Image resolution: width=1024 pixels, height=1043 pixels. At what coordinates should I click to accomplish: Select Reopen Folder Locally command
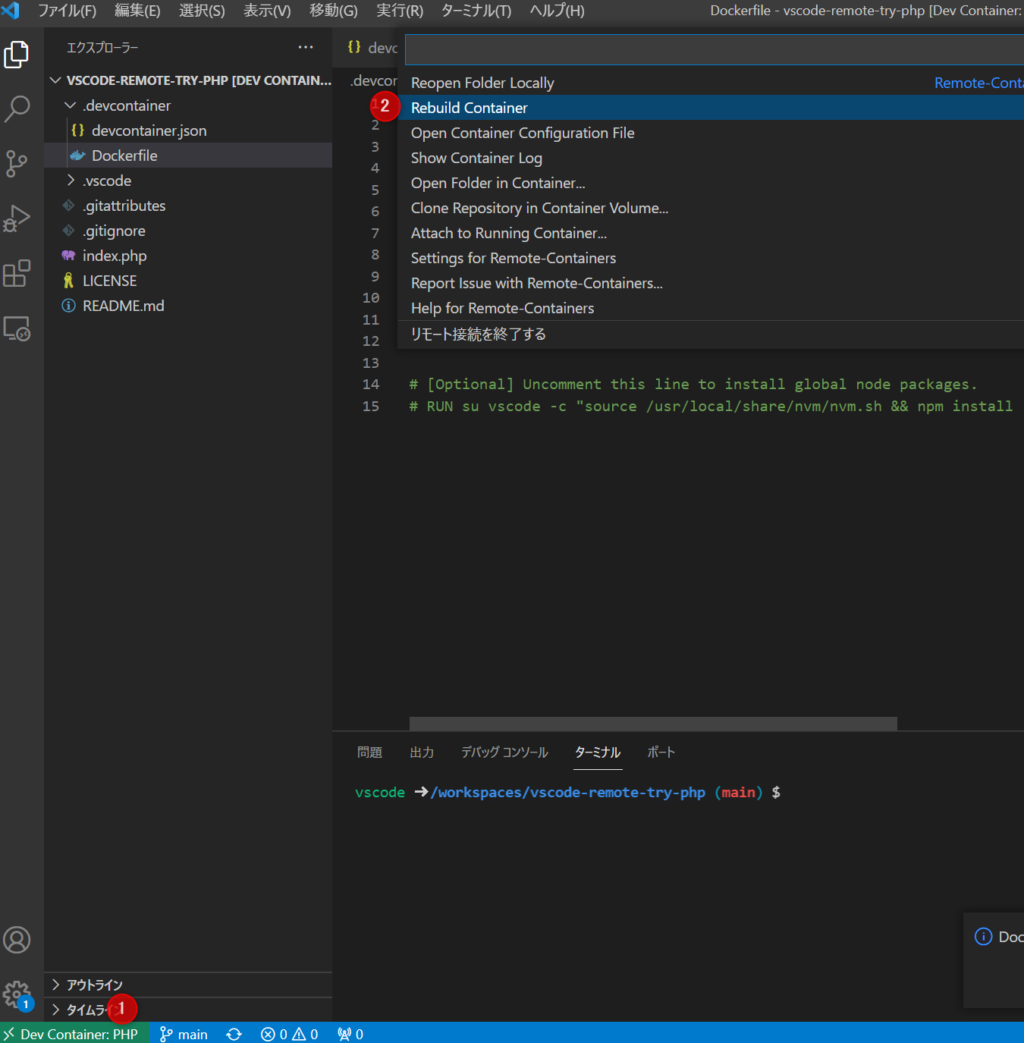[711, 83]
